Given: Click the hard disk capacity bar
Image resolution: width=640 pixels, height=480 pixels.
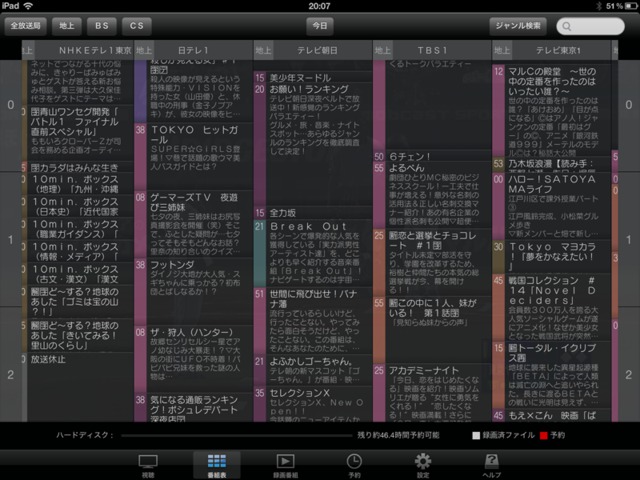Looking at the screenshot, I should (237, 436).
